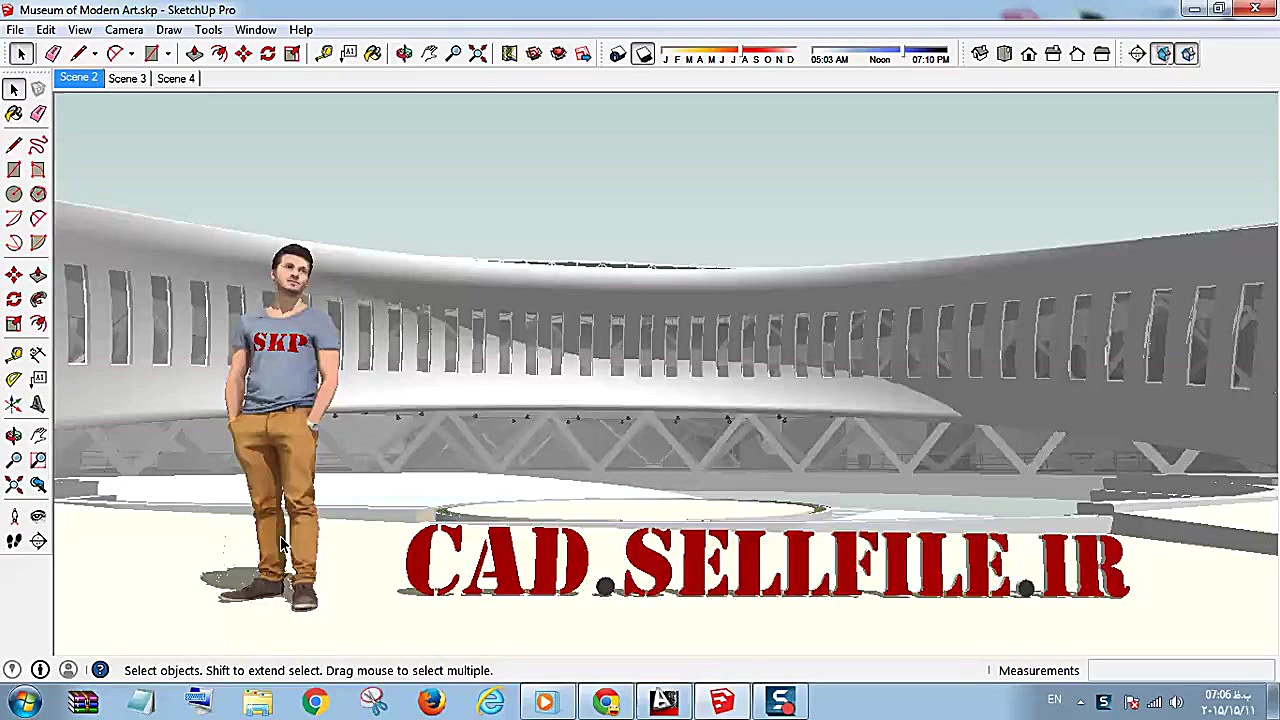Switch to Front view house icon
The image size is (1280, 720).
click(x=1028, y=54)
